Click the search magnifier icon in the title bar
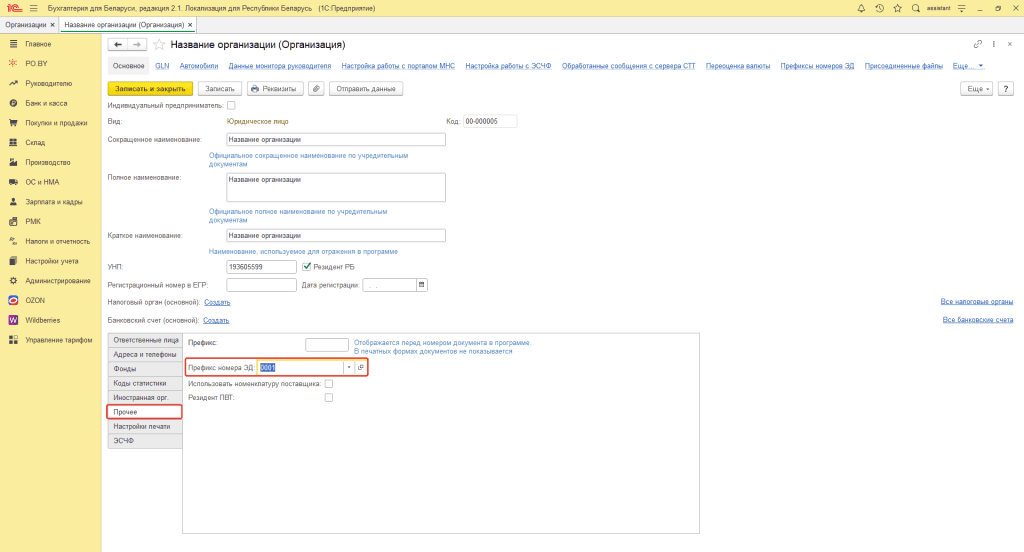The width and height of the screenshot is (1024, 552). click(915, 8)
